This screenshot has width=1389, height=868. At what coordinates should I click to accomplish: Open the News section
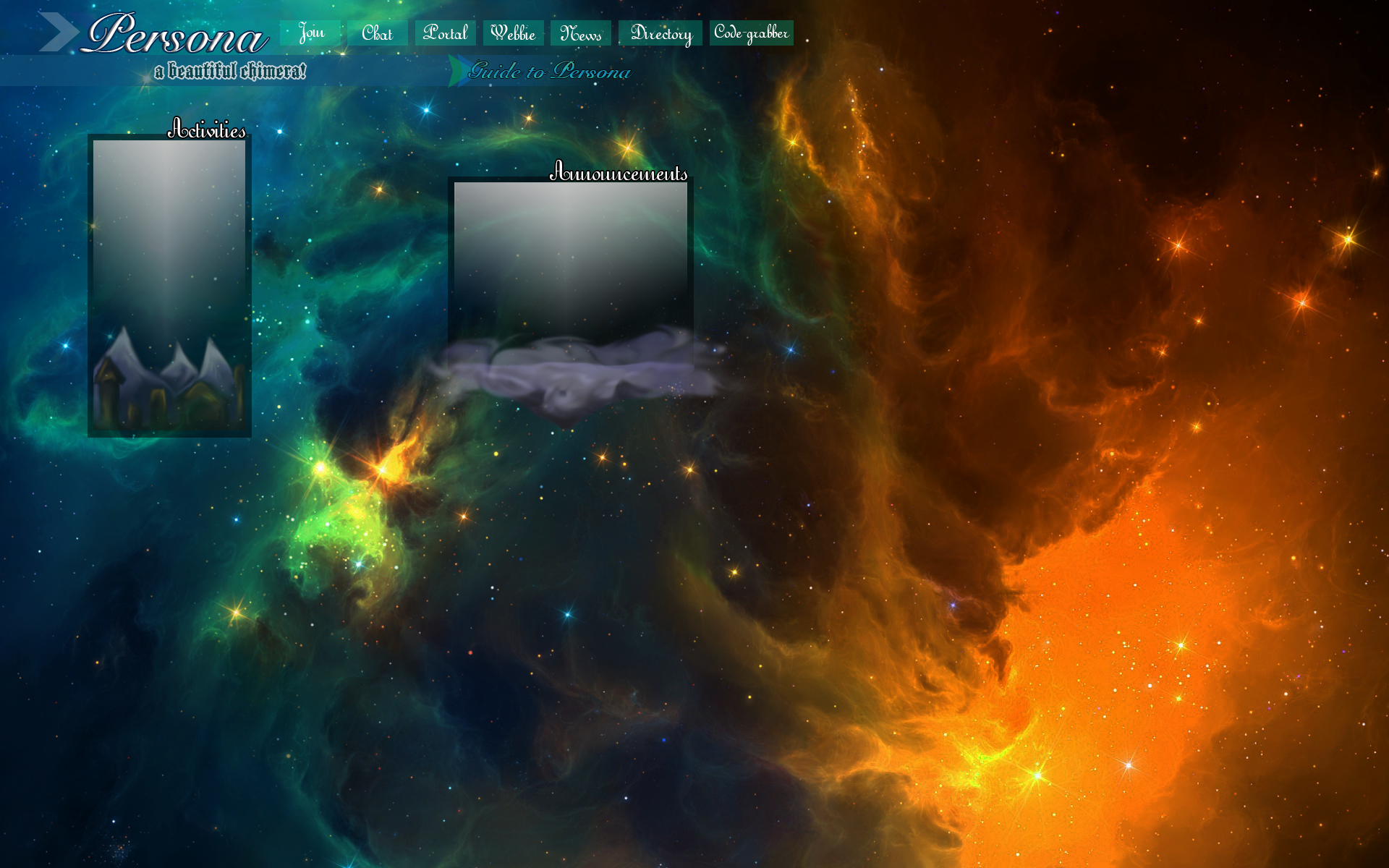581,33
